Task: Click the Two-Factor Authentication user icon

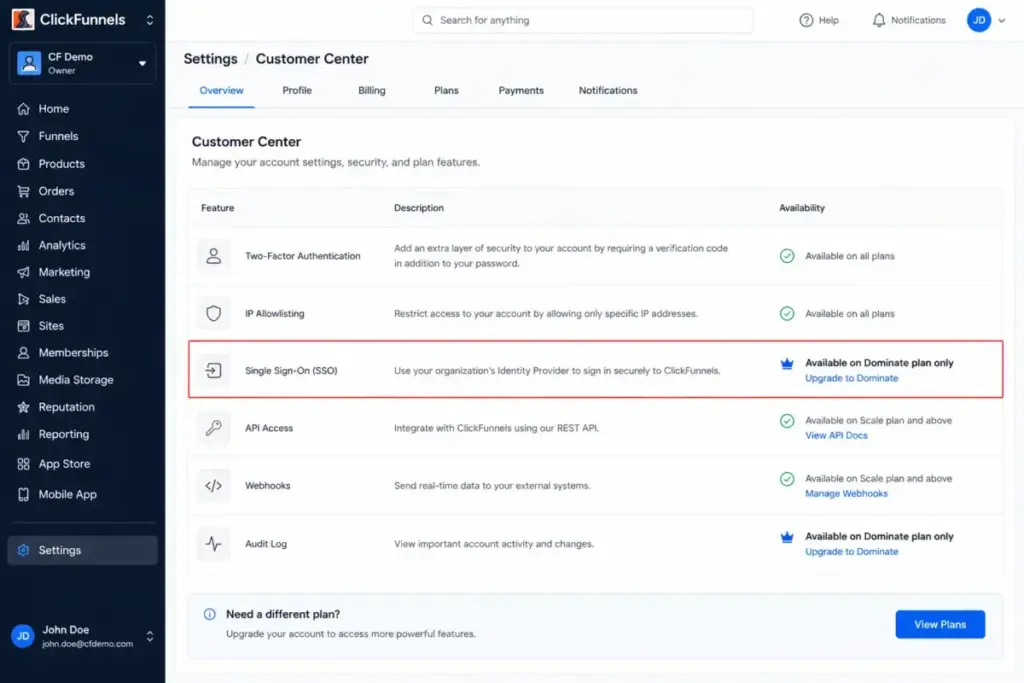Action: (214, 256)
